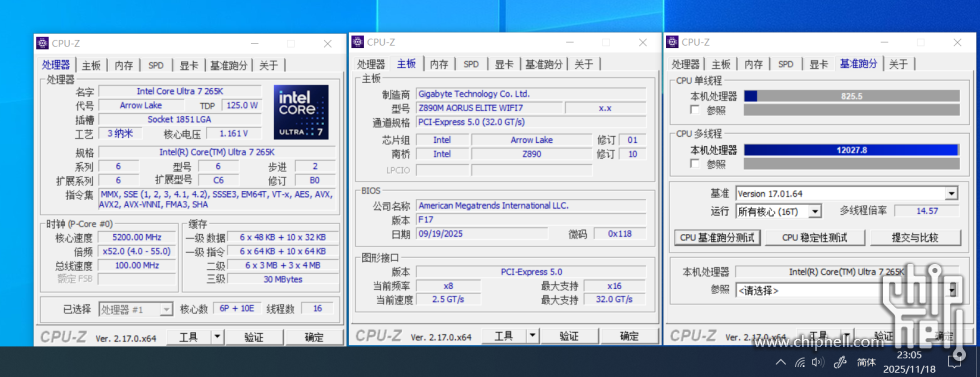Screen dimensions: 980x377
Task: Switch to 内存 tab in benchmark window
Action: (x=754, y=64)
